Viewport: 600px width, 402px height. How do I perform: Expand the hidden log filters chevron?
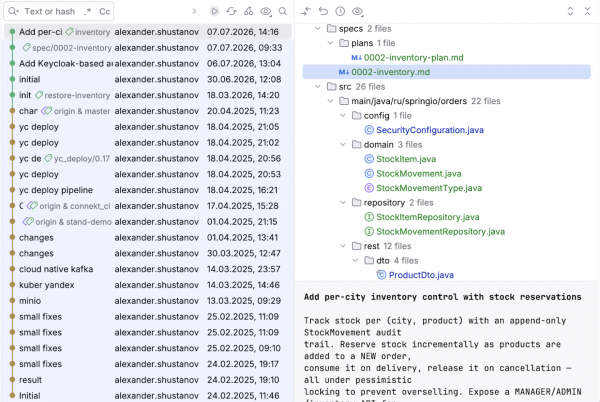click(x=194, y=11)
